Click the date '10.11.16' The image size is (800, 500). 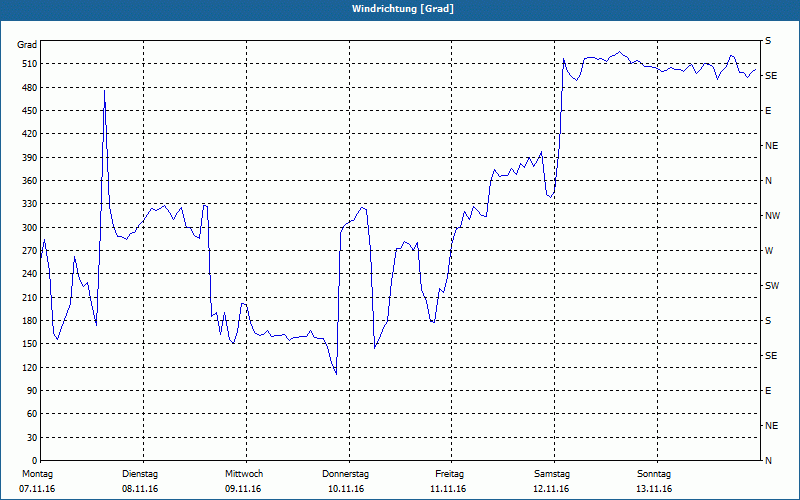tap(346, 489)
